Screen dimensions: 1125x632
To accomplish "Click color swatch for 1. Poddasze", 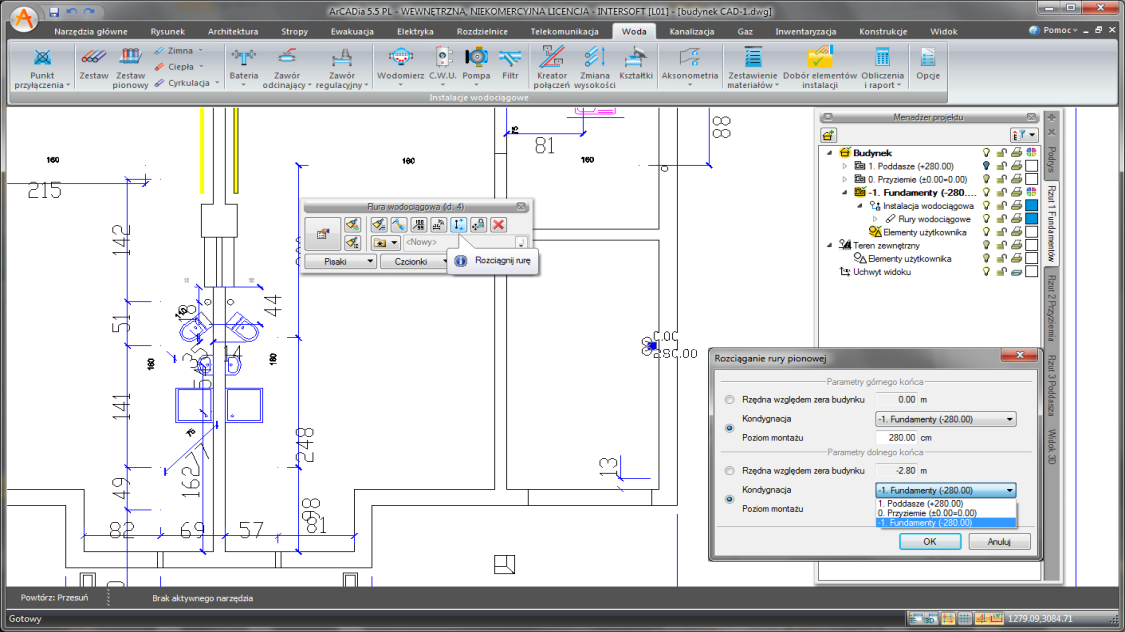I will (x=1032, y=166).
